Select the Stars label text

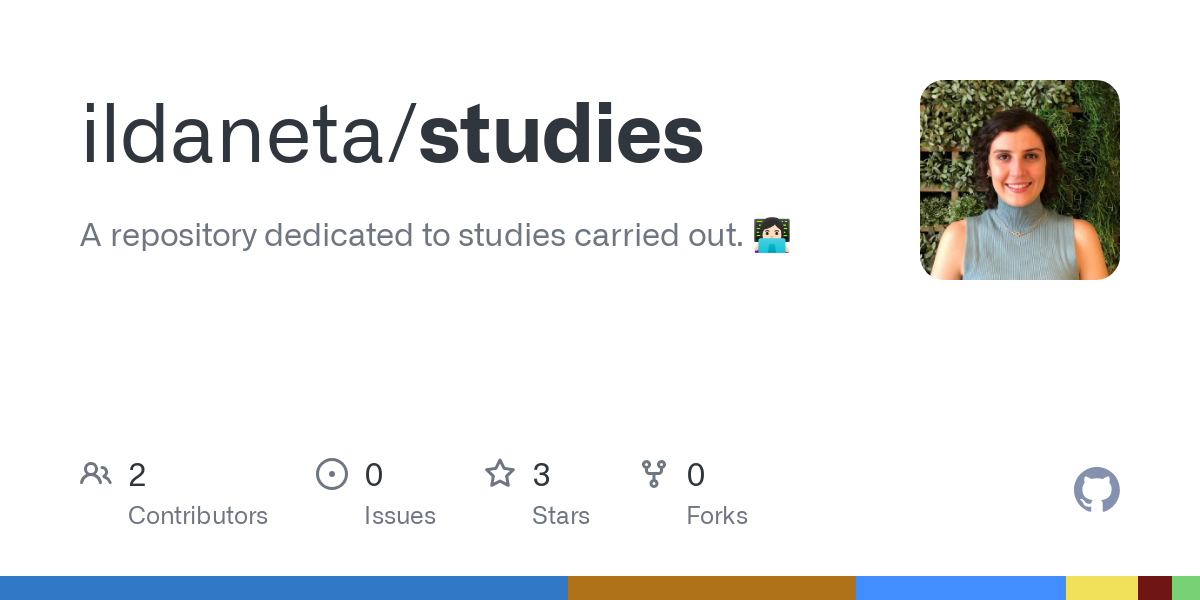561,516
